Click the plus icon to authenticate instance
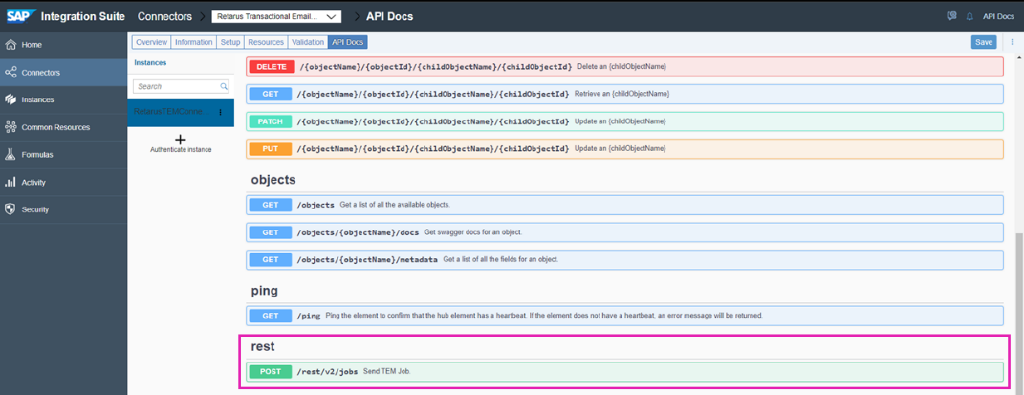The image size is (1024, 395). pyautogui.click(x=181, y=140)
